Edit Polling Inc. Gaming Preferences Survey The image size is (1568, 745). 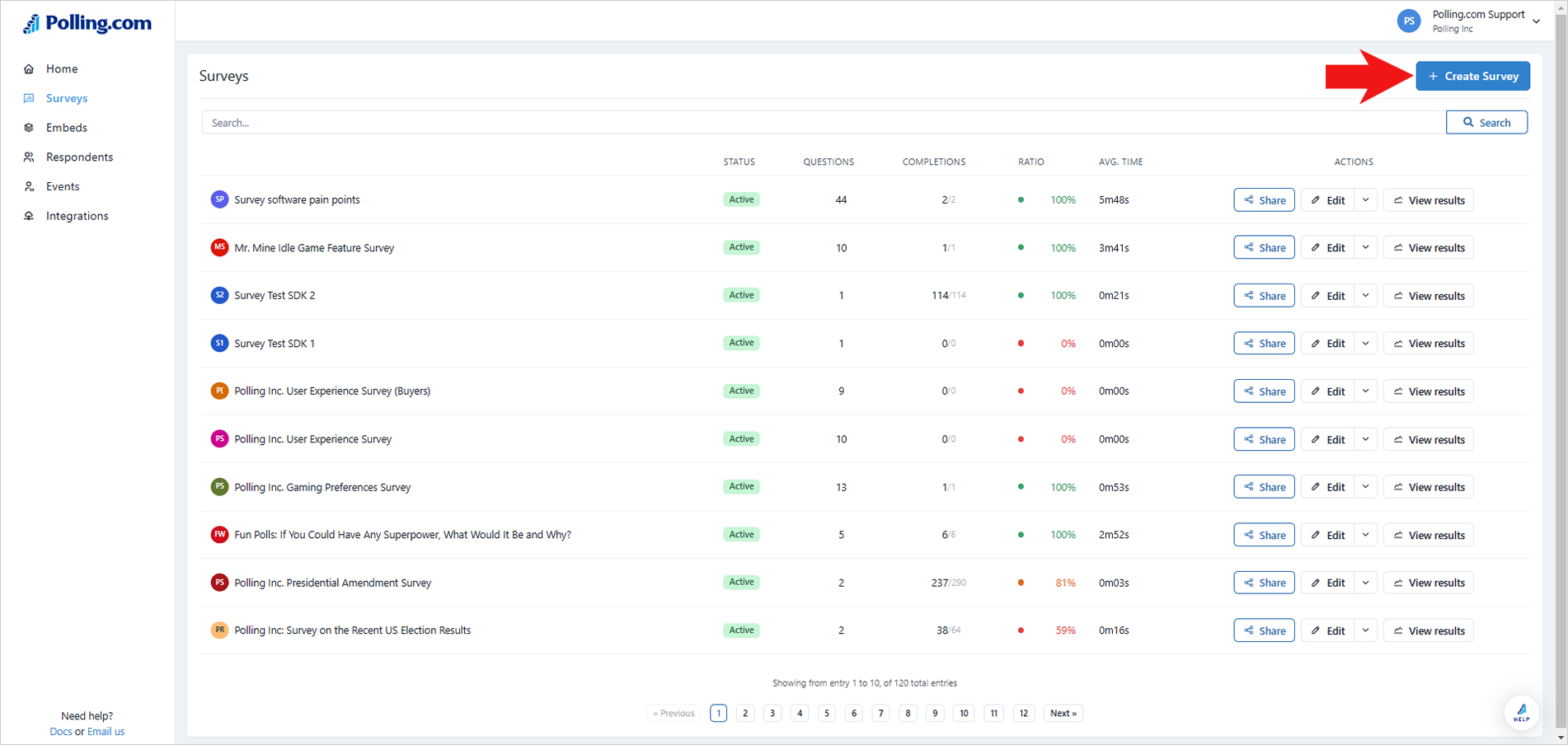(1327, 487)
